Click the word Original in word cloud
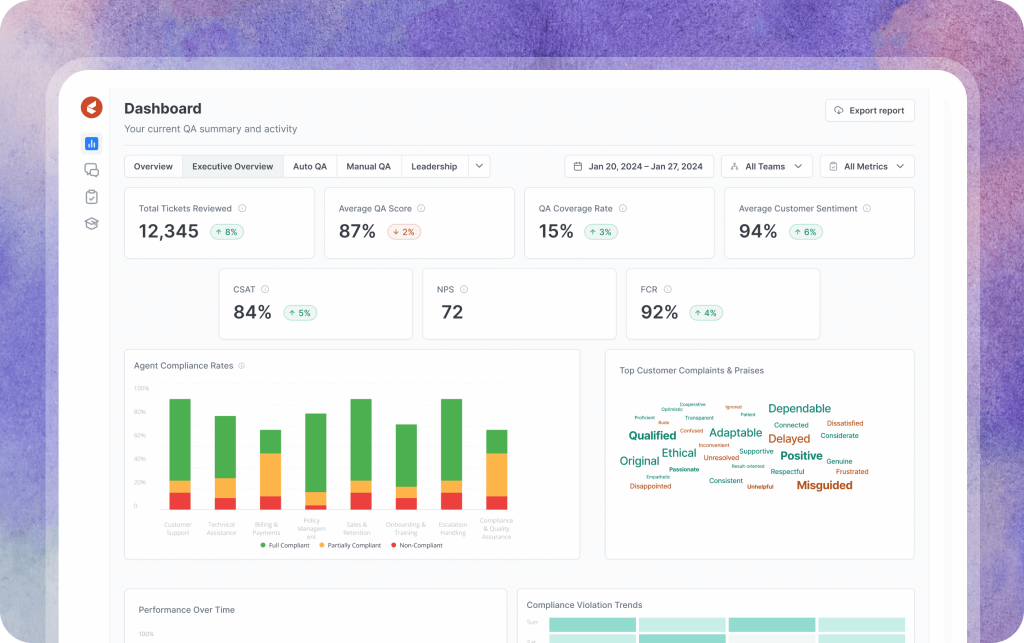 click(639, 461)
